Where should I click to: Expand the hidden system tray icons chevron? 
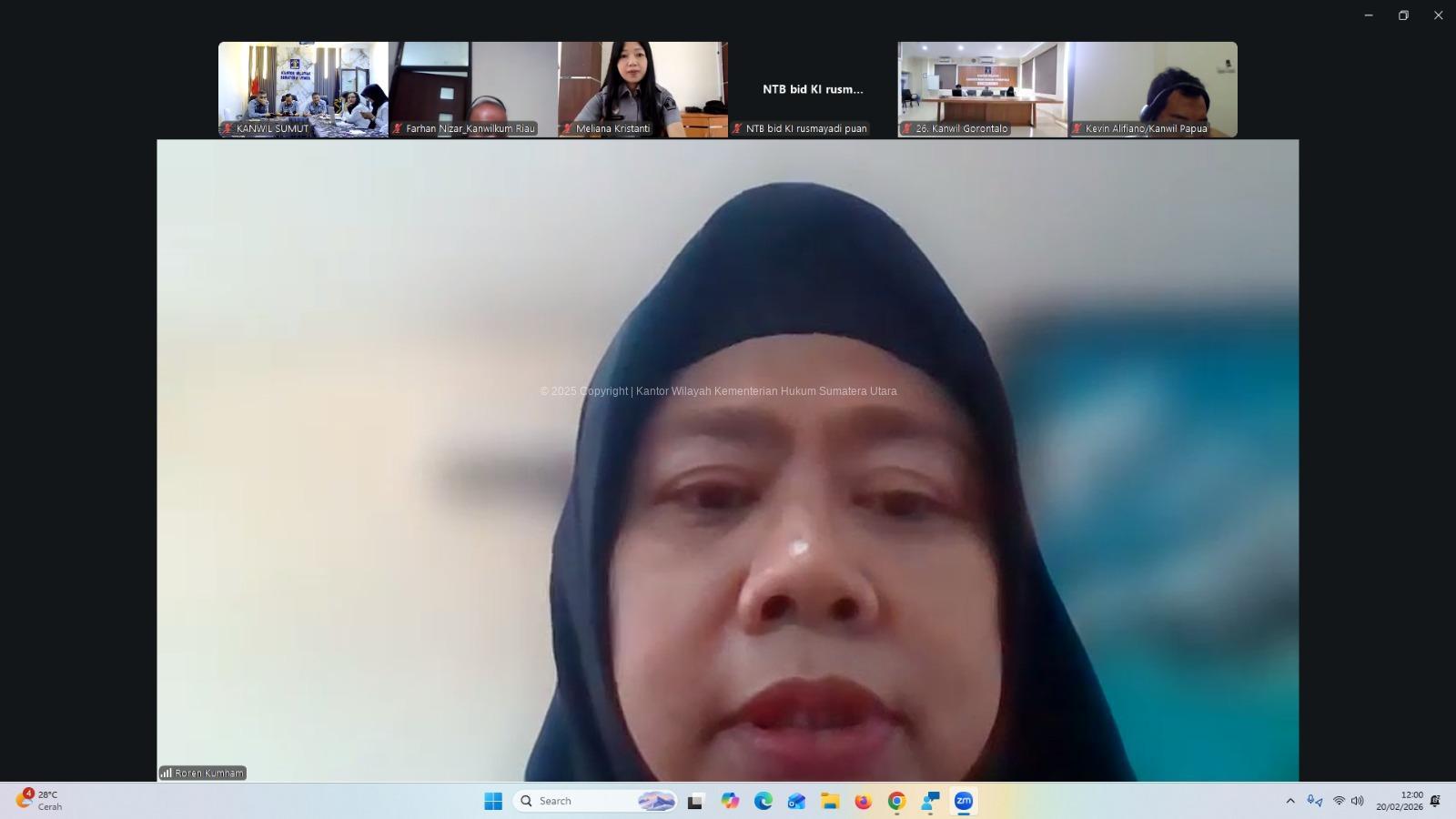1290,801
